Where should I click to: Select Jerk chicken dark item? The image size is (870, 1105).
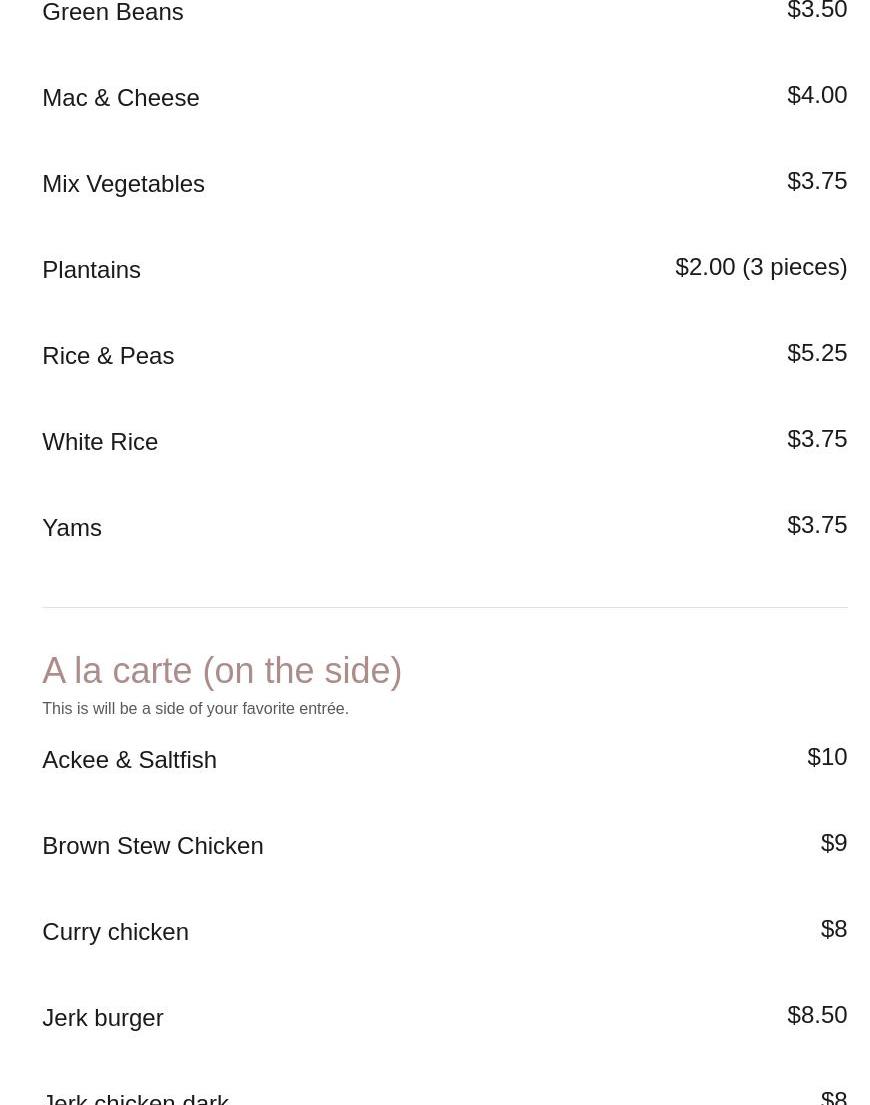(135, 1098)
